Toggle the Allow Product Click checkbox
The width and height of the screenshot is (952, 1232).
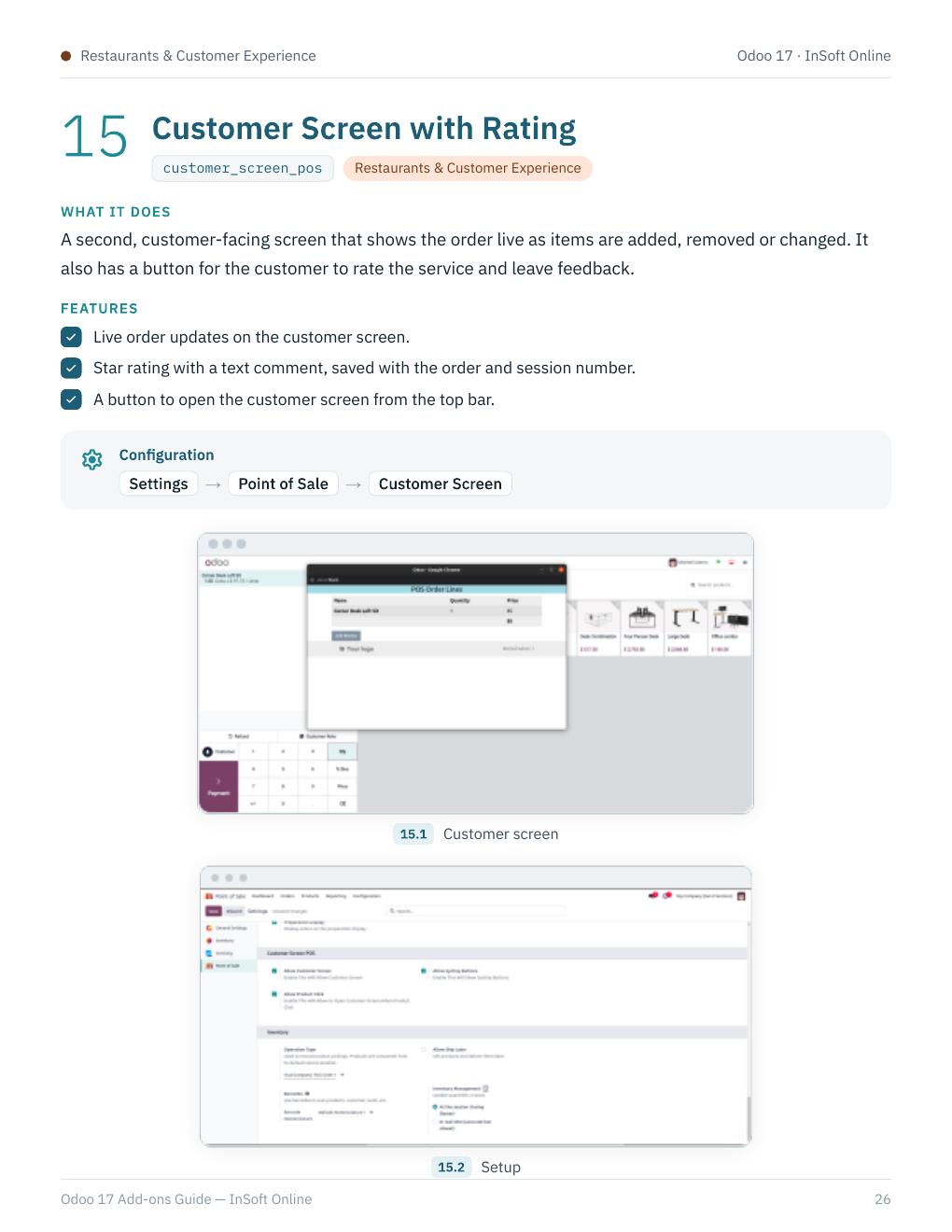pos(273,993)
